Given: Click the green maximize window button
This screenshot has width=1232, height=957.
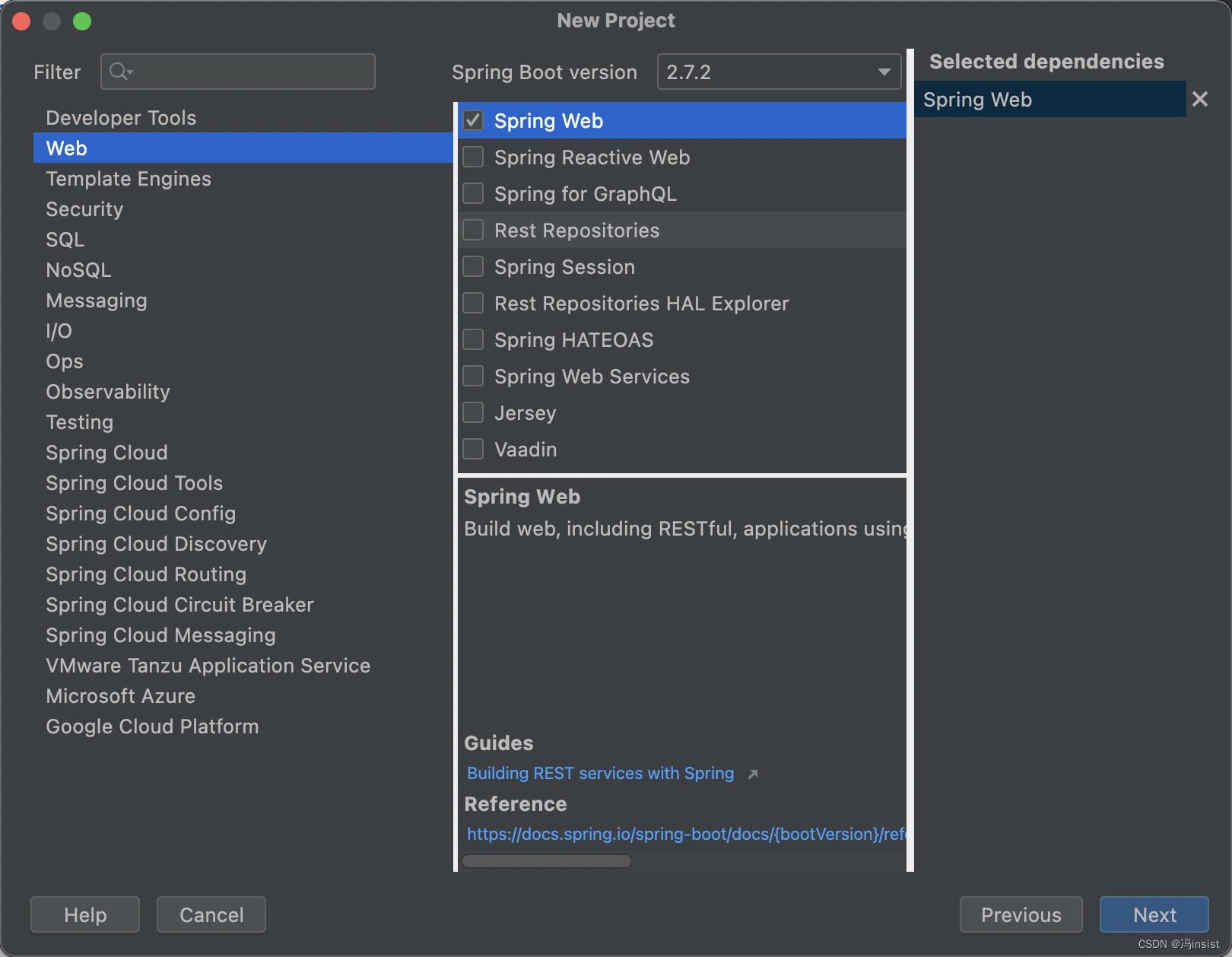Looking at the screenshot, I should point(82,21).
